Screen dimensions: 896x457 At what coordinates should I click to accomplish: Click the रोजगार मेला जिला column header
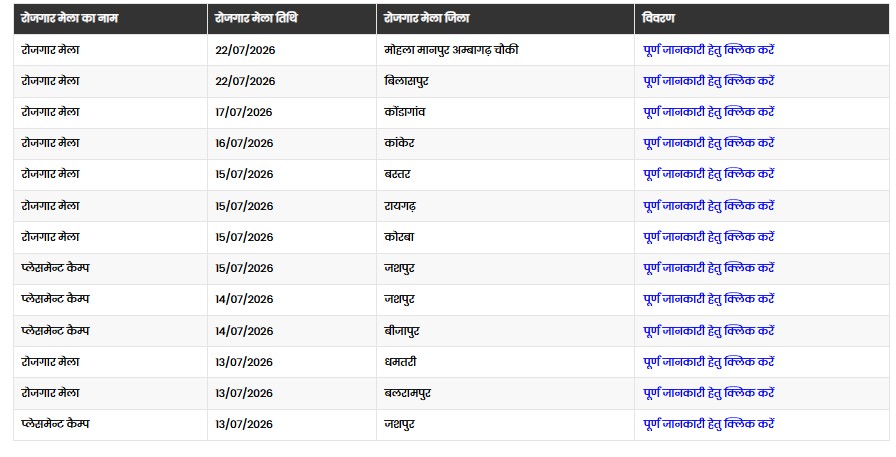(505, 19)
